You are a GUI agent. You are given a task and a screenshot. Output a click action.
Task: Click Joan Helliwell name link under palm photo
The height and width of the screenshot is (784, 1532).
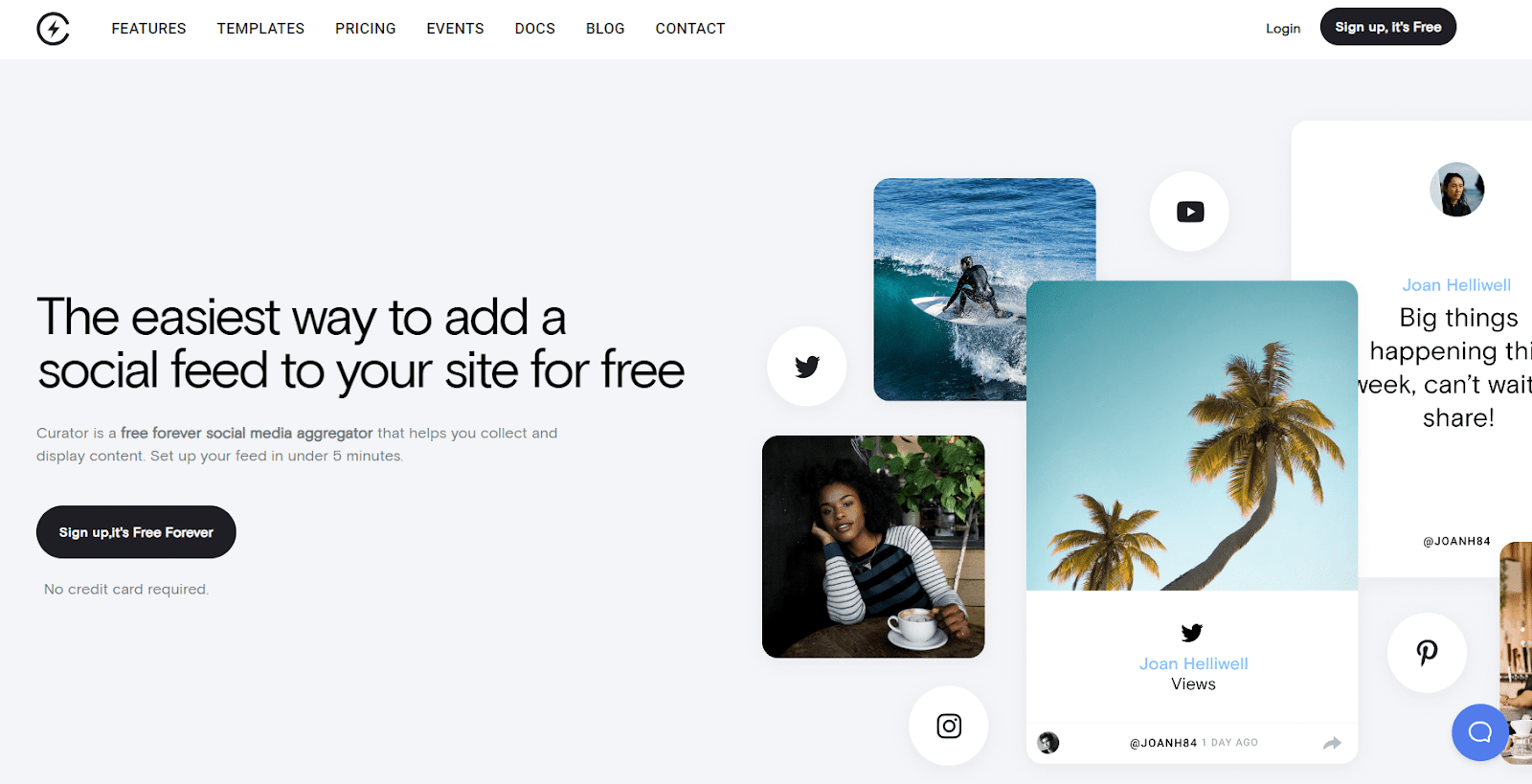pyautogui.click(x=1193, y=663)
